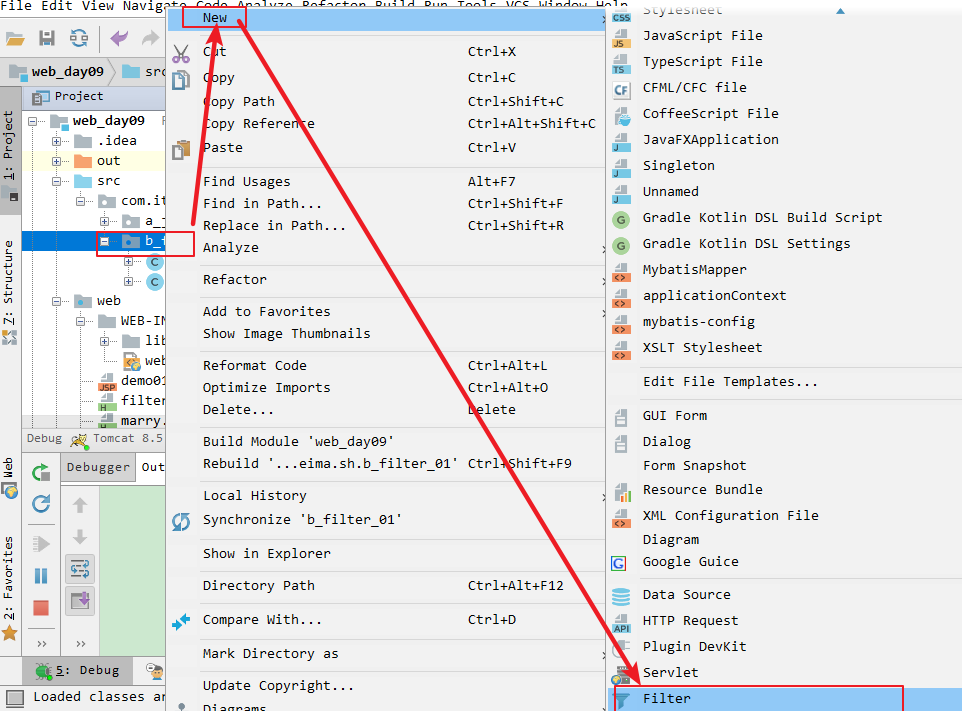The width and height of the screenshot is (962, 711).
Task: Expand the .idea folder node
Action: click(56, 142)
